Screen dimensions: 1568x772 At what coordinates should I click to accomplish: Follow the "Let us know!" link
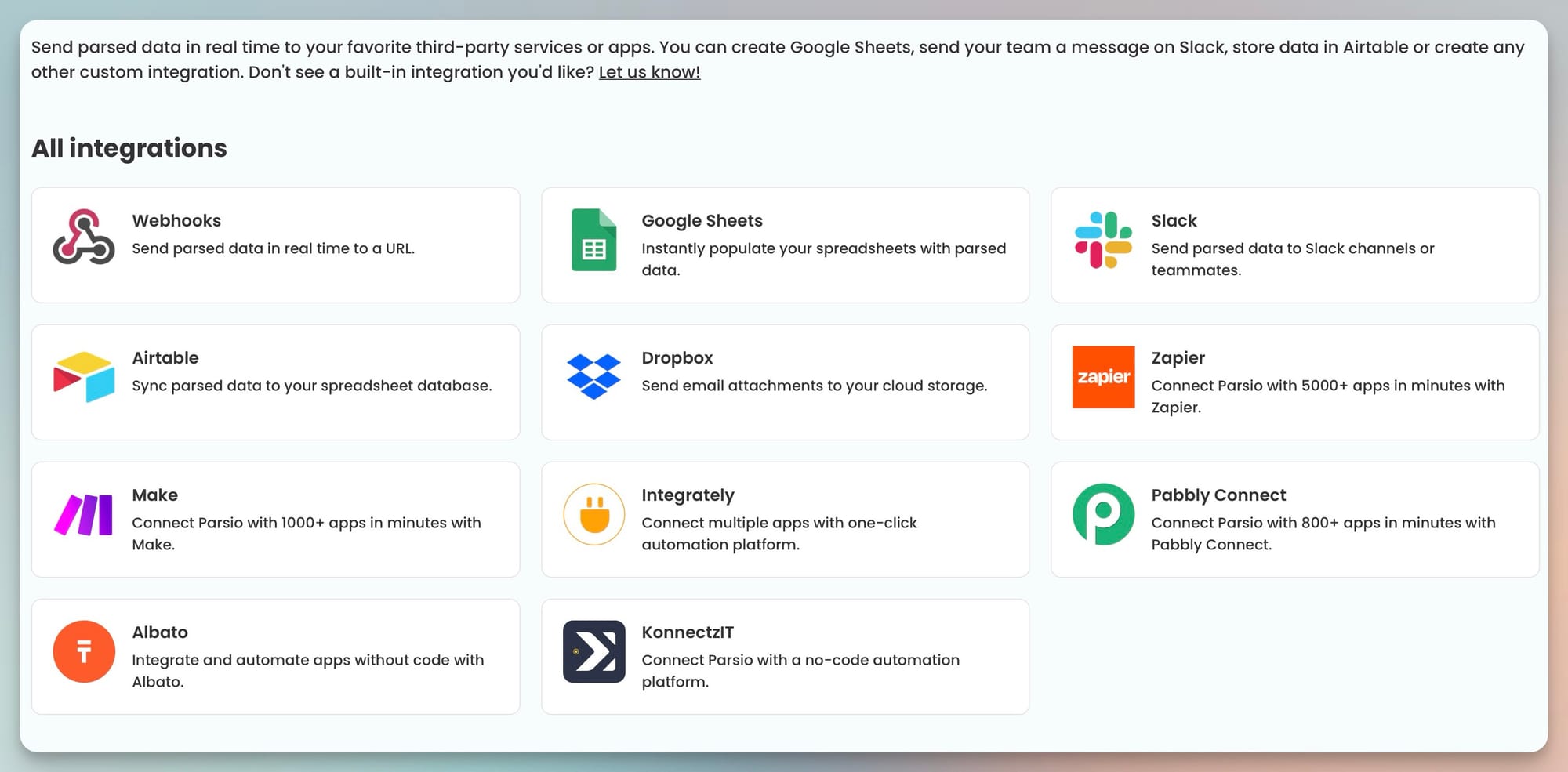649,72
